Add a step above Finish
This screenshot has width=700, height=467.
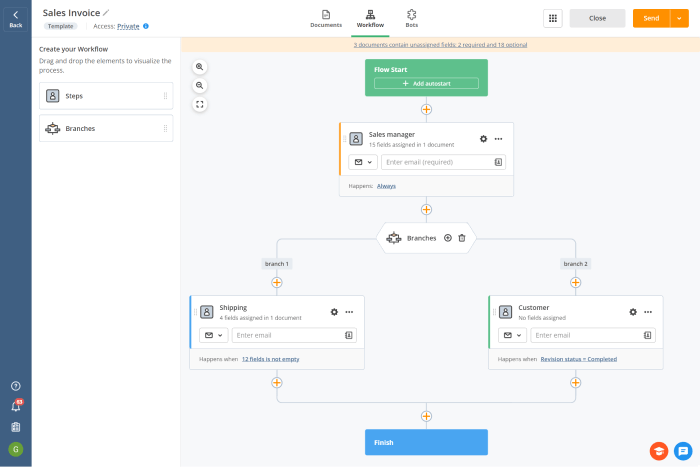(426, 416)
